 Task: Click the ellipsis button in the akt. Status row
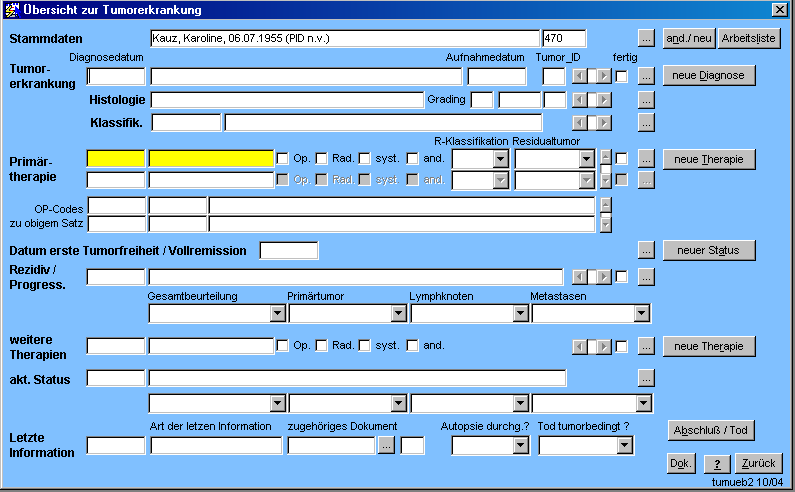coord(646,378)
